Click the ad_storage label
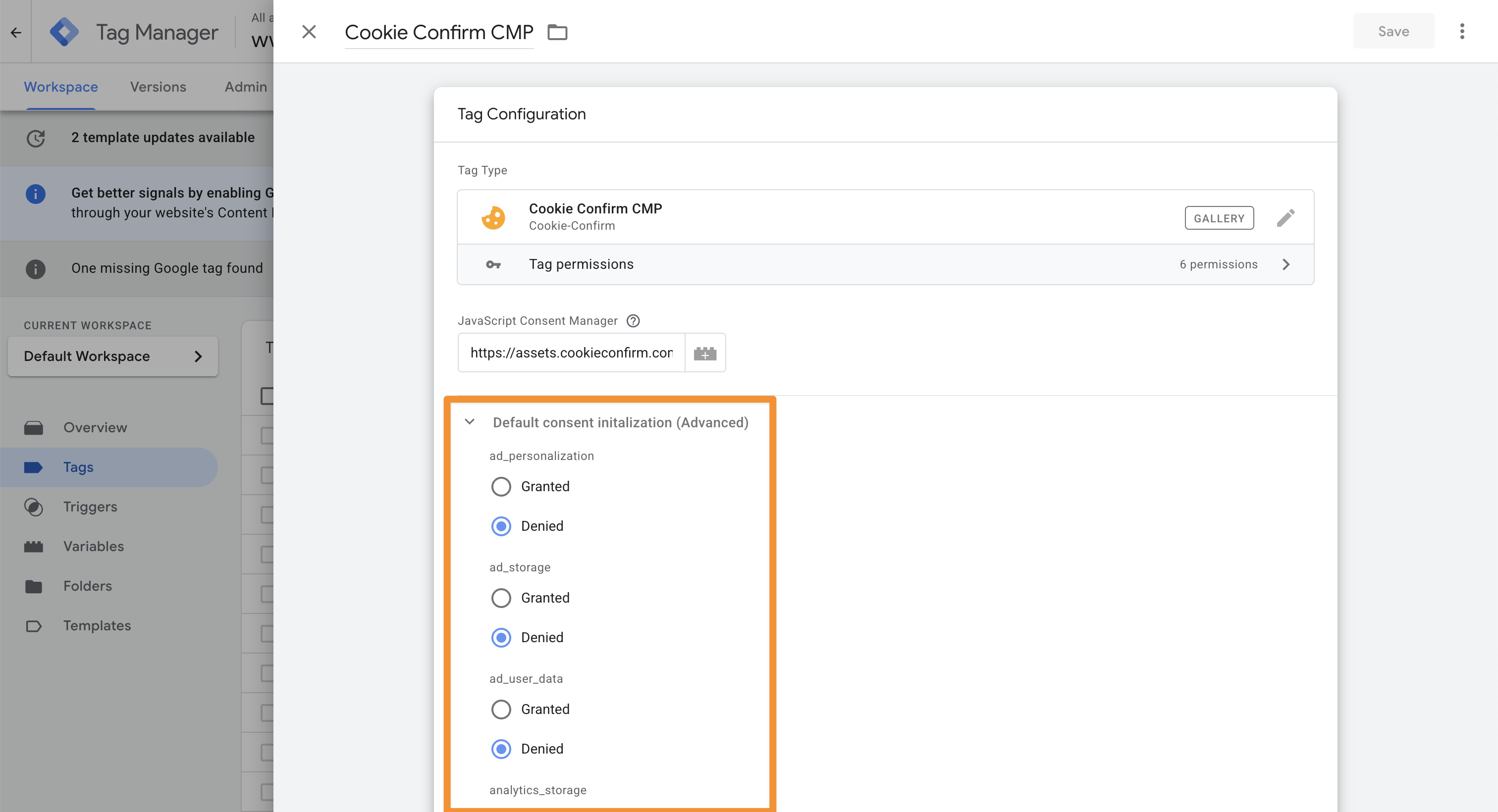The width and height of the screenshot is (1498, 812). 520,567
